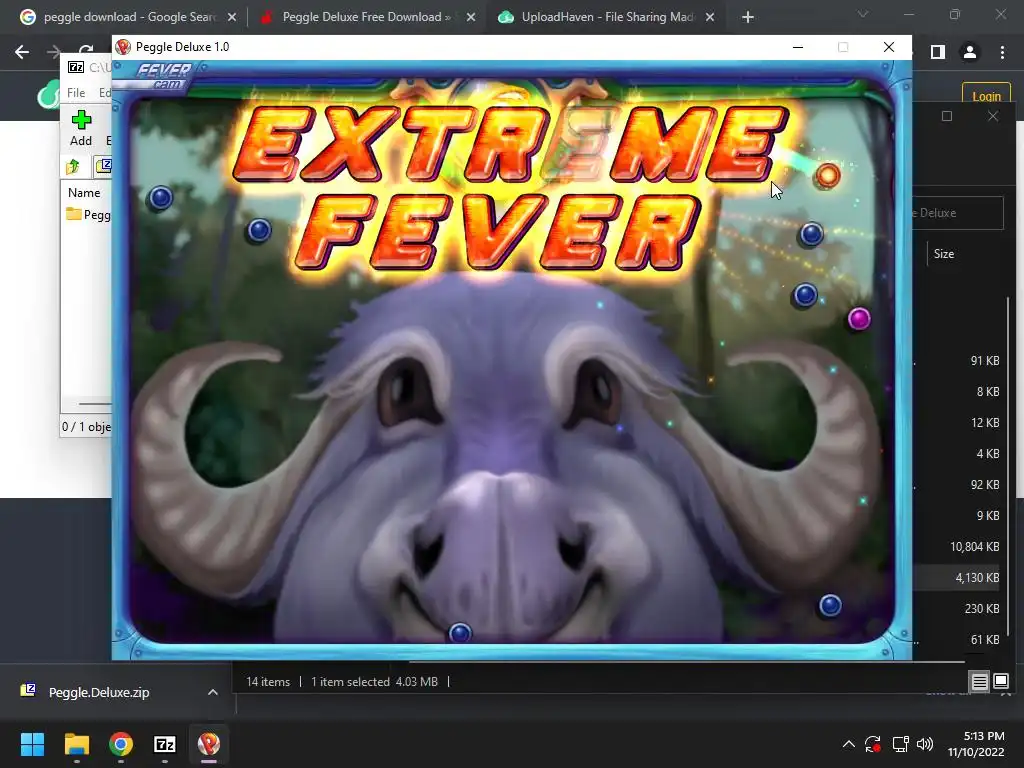The width and height of the screenshot is (1024, 768).
Task: Switch Explorer to large icons view
Action: pos(1000,682)
